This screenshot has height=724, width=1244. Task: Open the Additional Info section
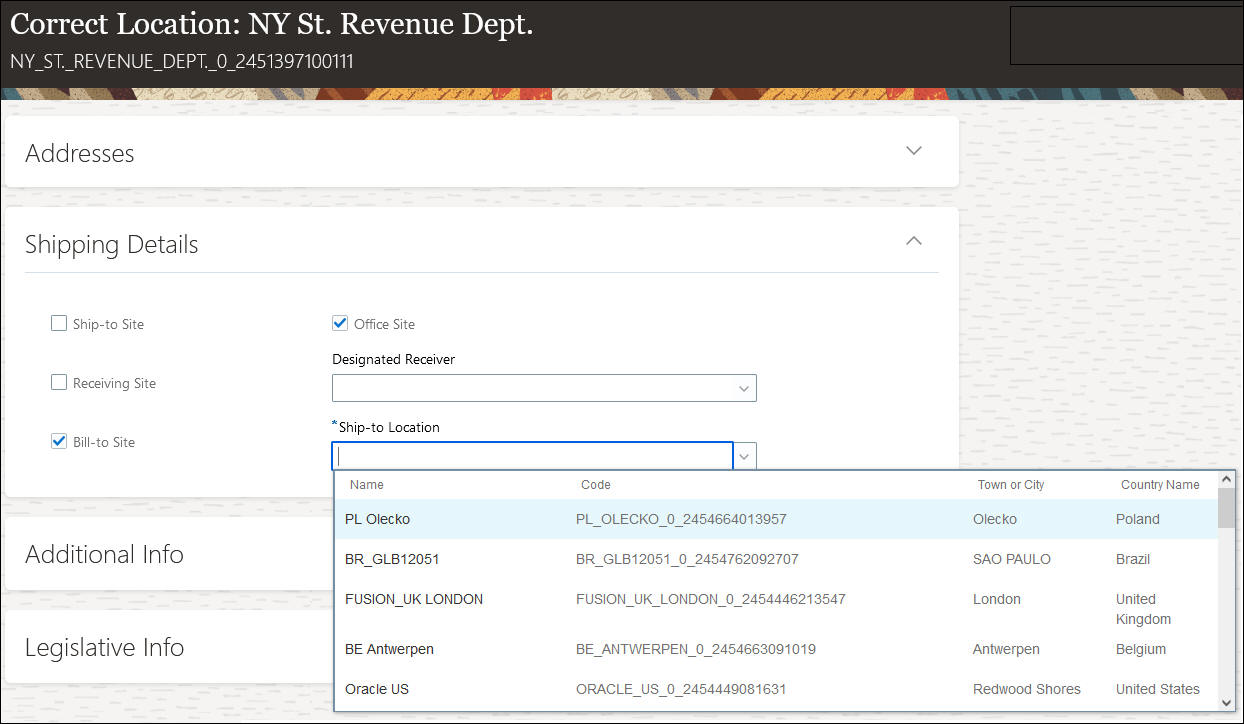[105, 554]
